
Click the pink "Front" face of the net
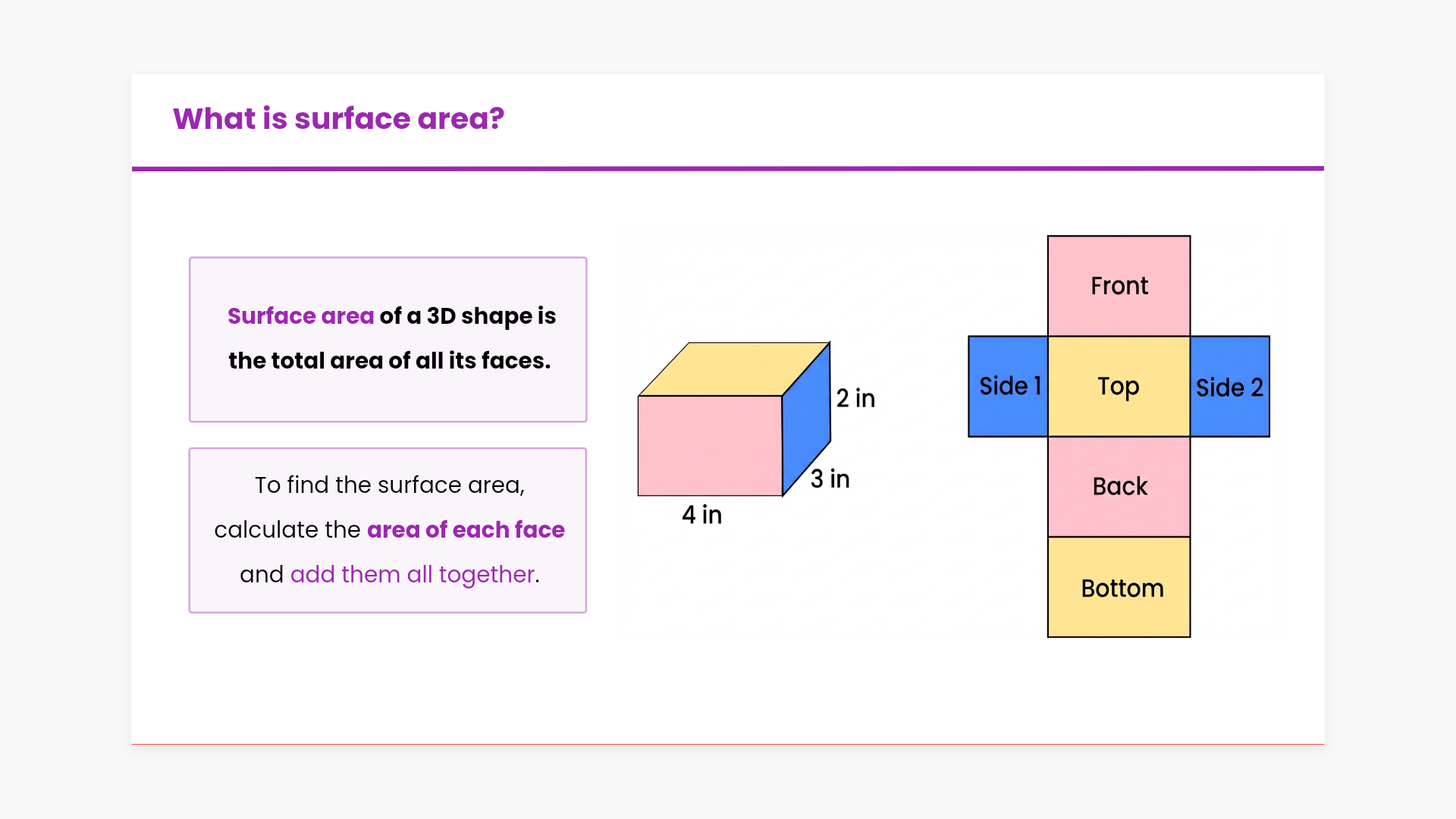coord(1119,286)
